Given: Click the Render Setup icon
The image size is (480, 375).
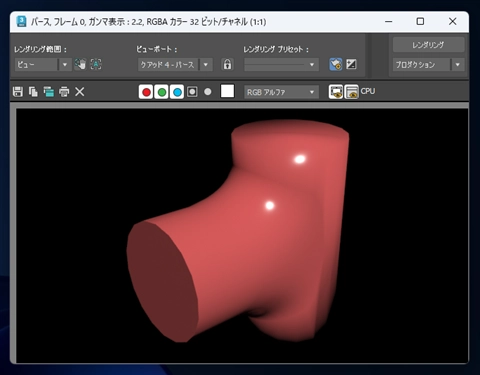Looking at the screenshot, I should click(x=336, y=64).
